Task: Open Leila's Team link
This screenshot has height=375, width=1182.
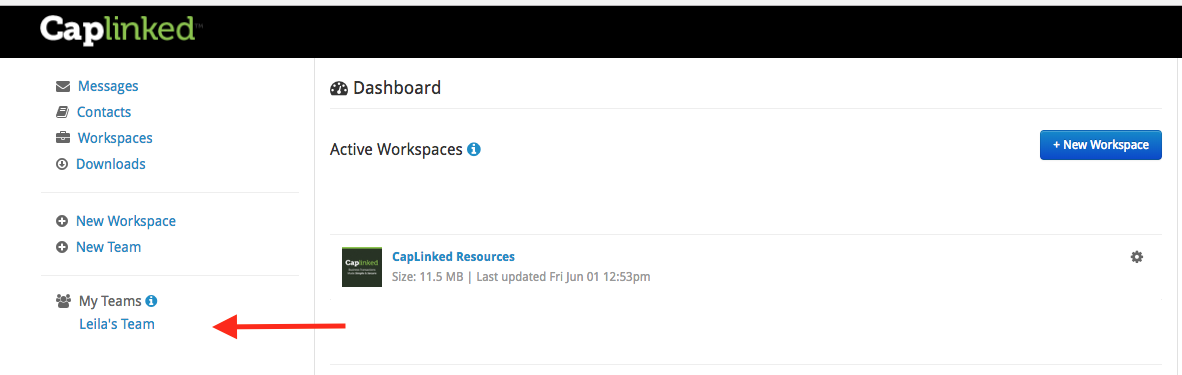Action: point(117,324)
